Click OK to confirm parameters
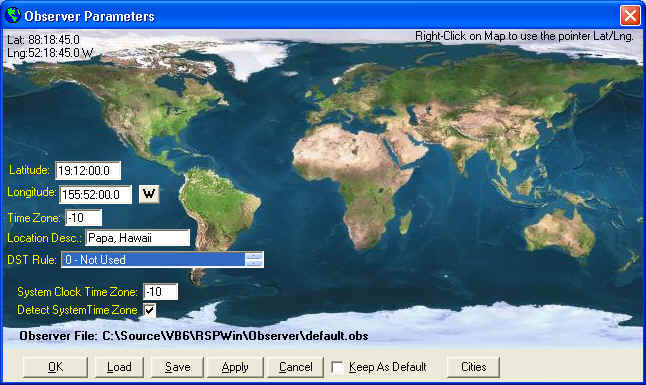 (55, 367)
